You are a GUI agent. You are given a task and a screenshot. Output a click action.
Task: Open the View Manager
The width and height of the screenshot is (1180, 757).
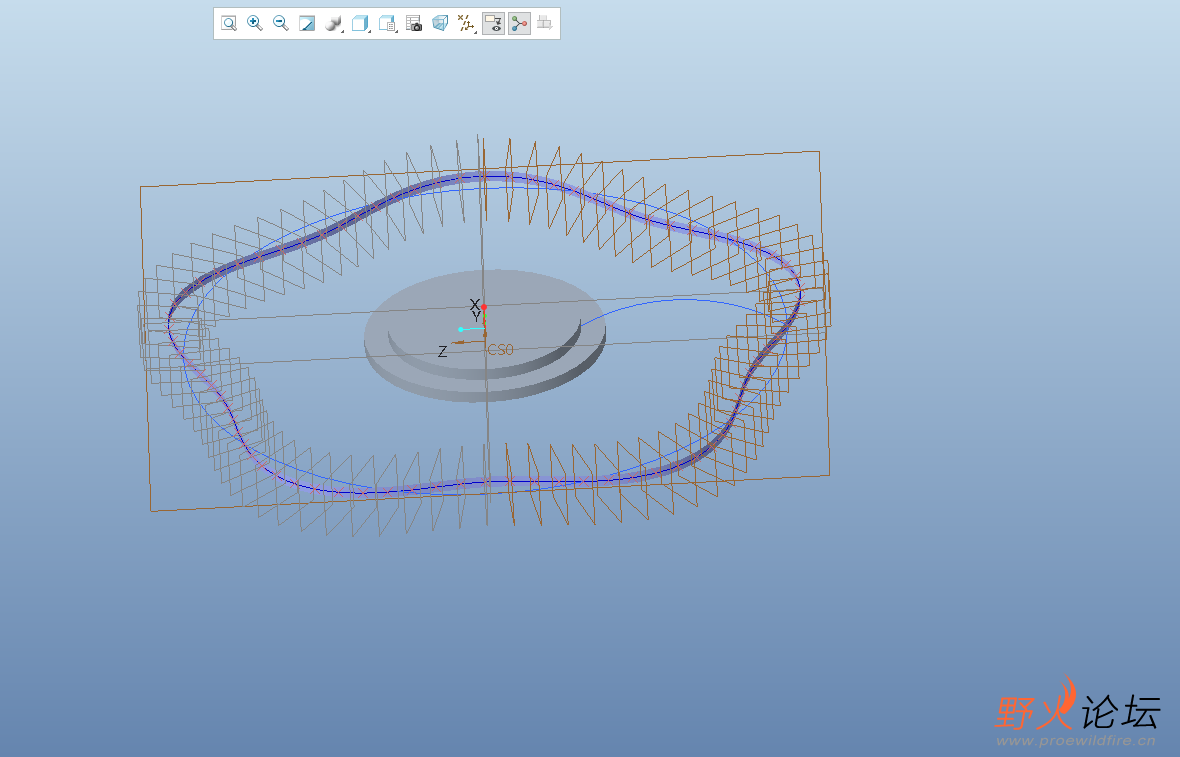[387, 23]
